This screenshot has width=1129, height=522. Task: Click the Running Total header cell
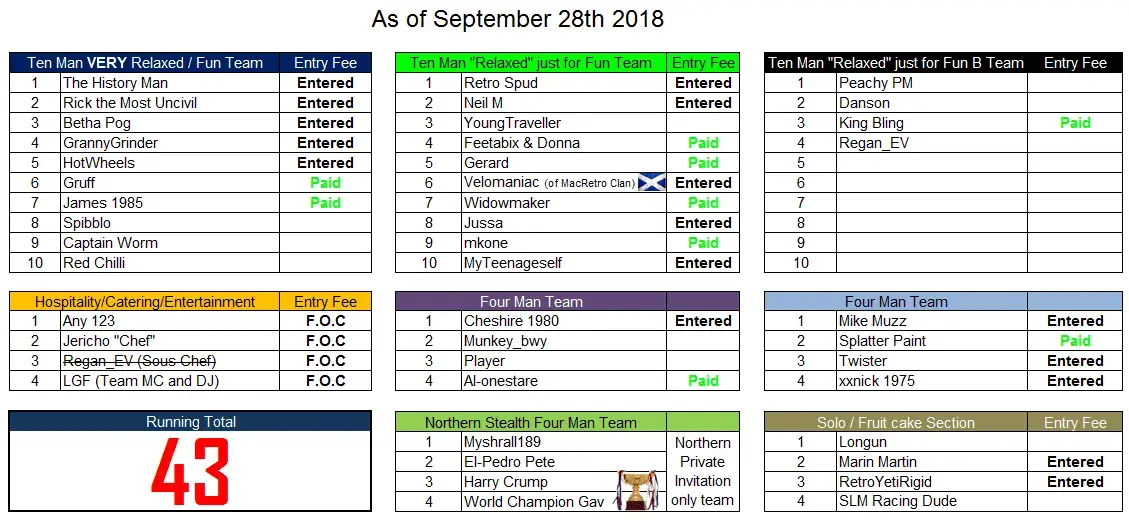point(190,422)
